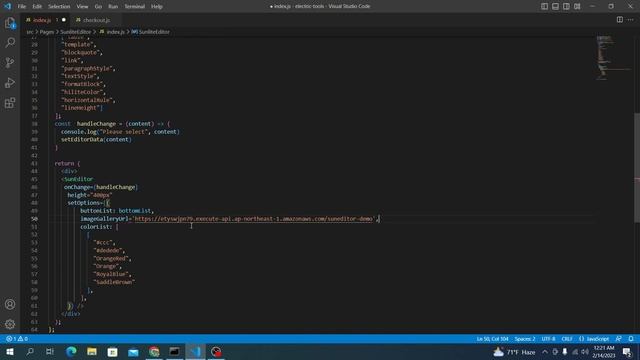This screenshot has height=360, width=640.
Task: Click src in the breadcrumb
Action: (x=30, y=32)
